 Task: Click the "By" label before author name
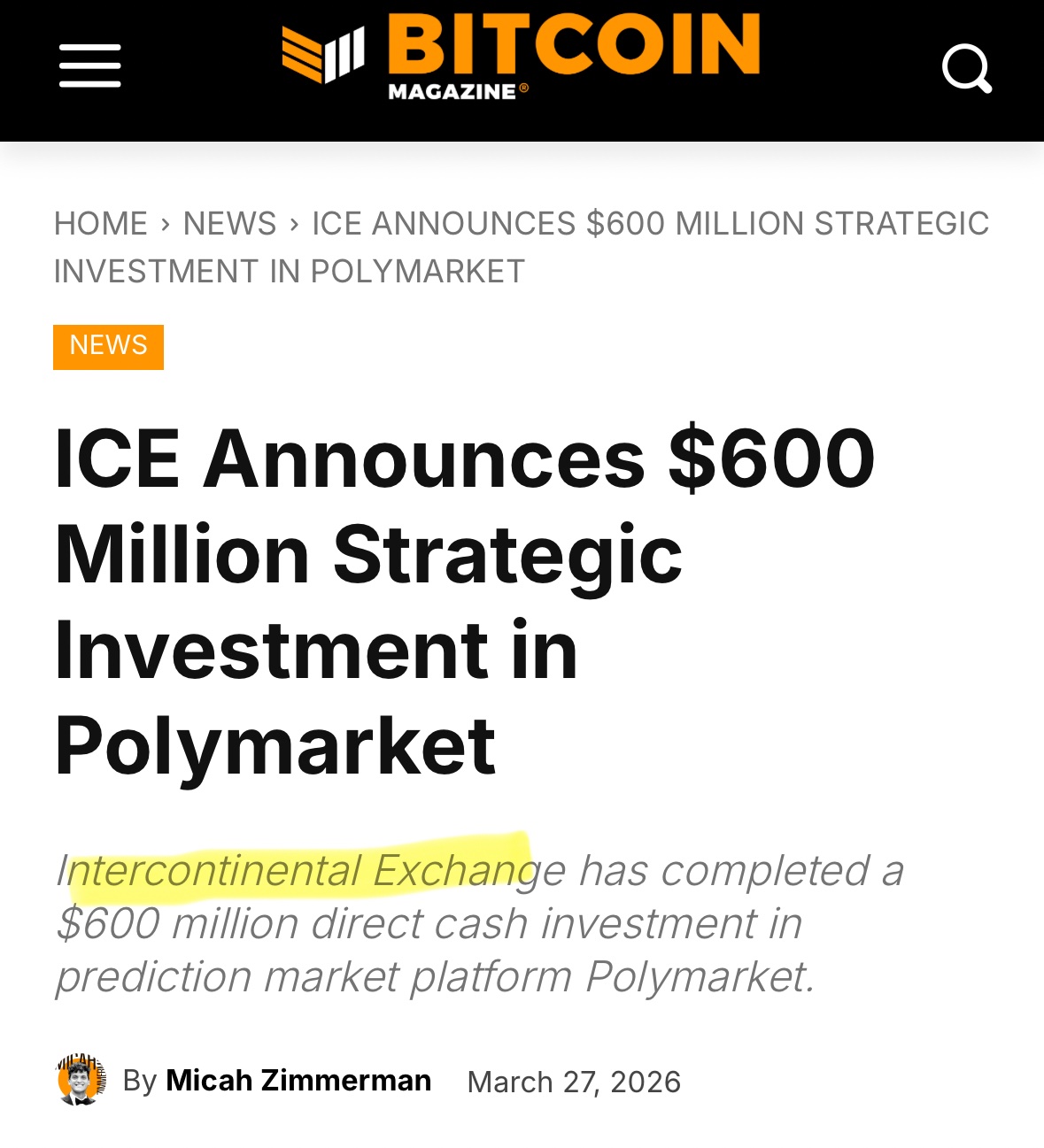point(140,1081)
